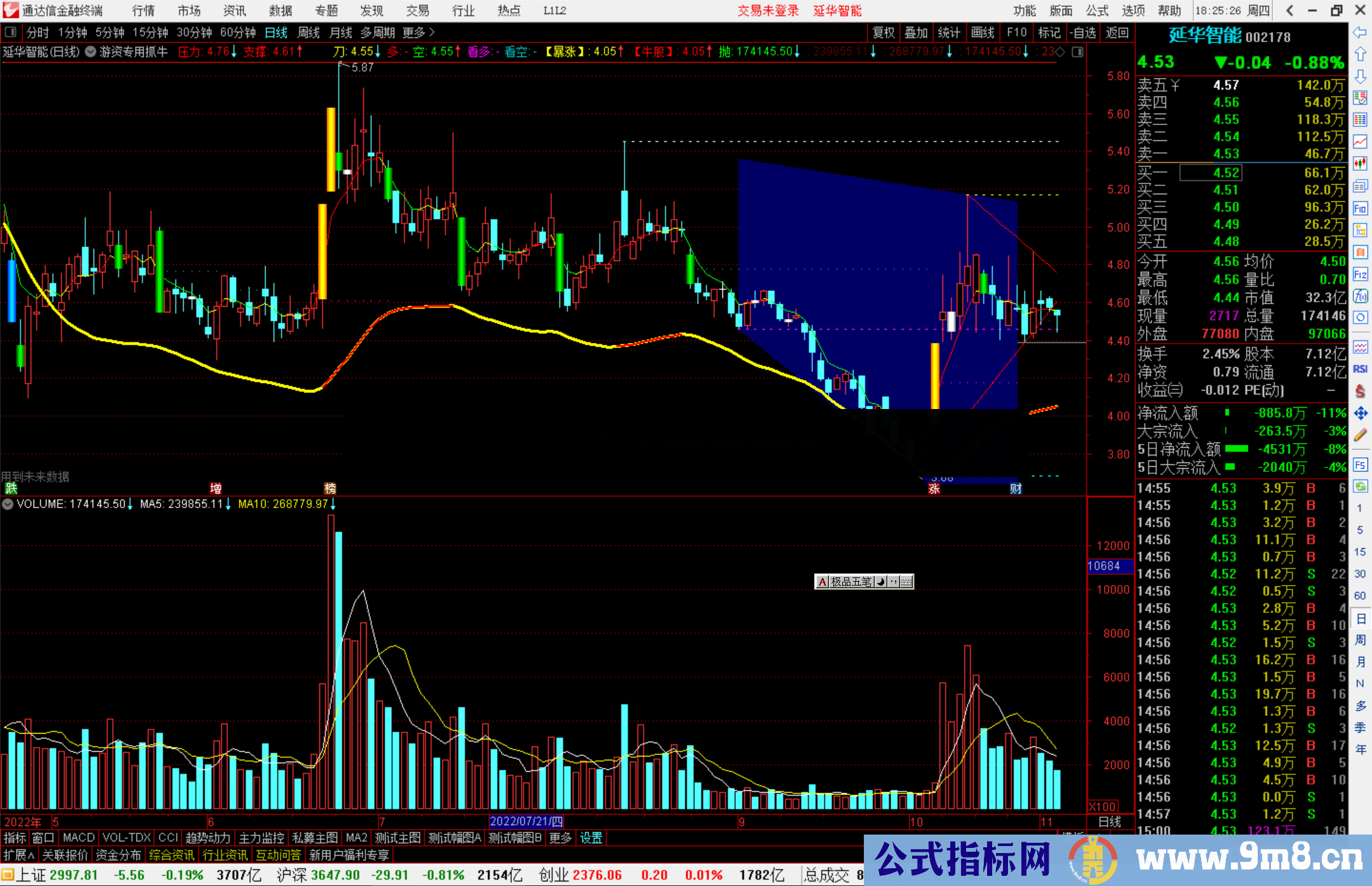This screenshot has height=886, width=1372.
Task: Switch to the MACD indicator tab
Action: pos(78,838)
